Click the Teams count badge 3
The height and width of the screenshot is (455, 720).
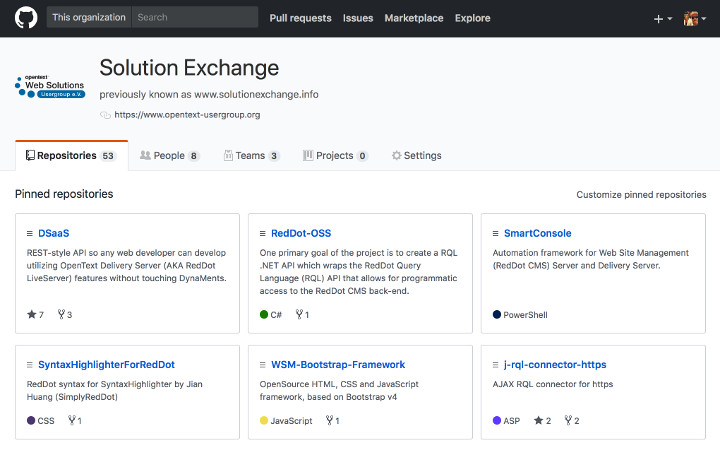tap(274, 156)
